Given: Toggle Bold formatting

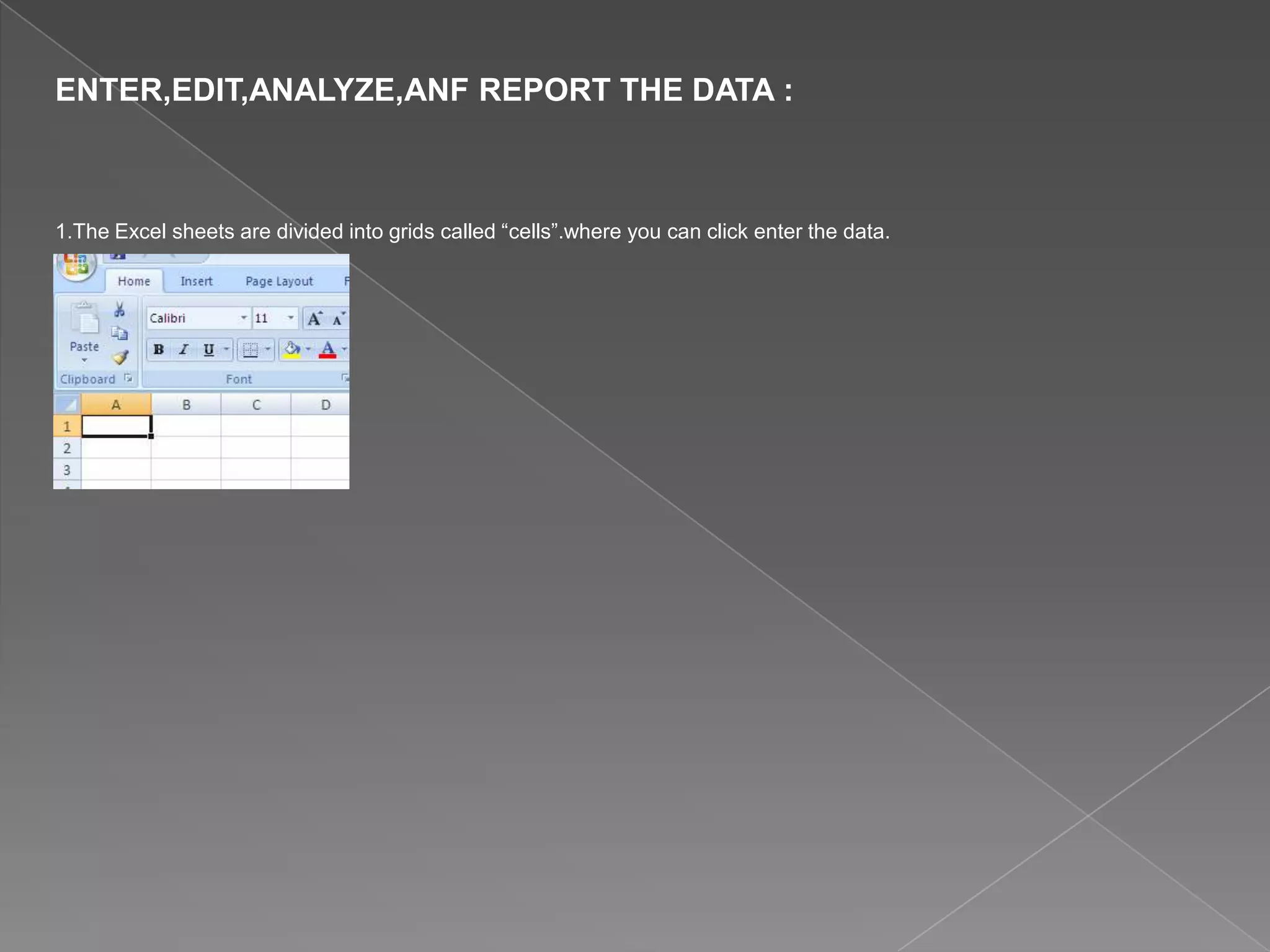Looking at the screenshot, I should 159,350.
